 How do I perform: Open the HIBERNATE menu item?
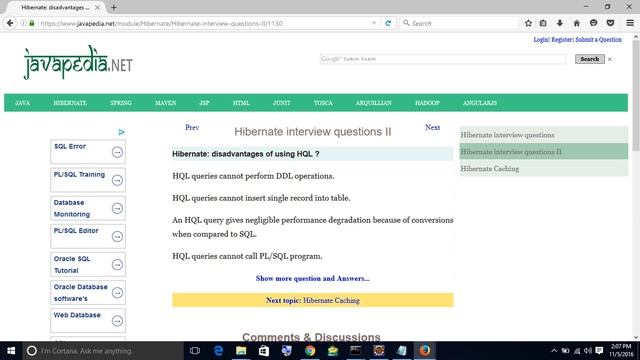click(70, 103)
